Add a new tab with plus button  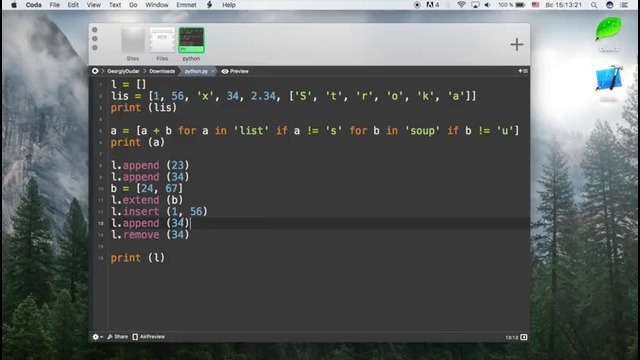(517, 44)
